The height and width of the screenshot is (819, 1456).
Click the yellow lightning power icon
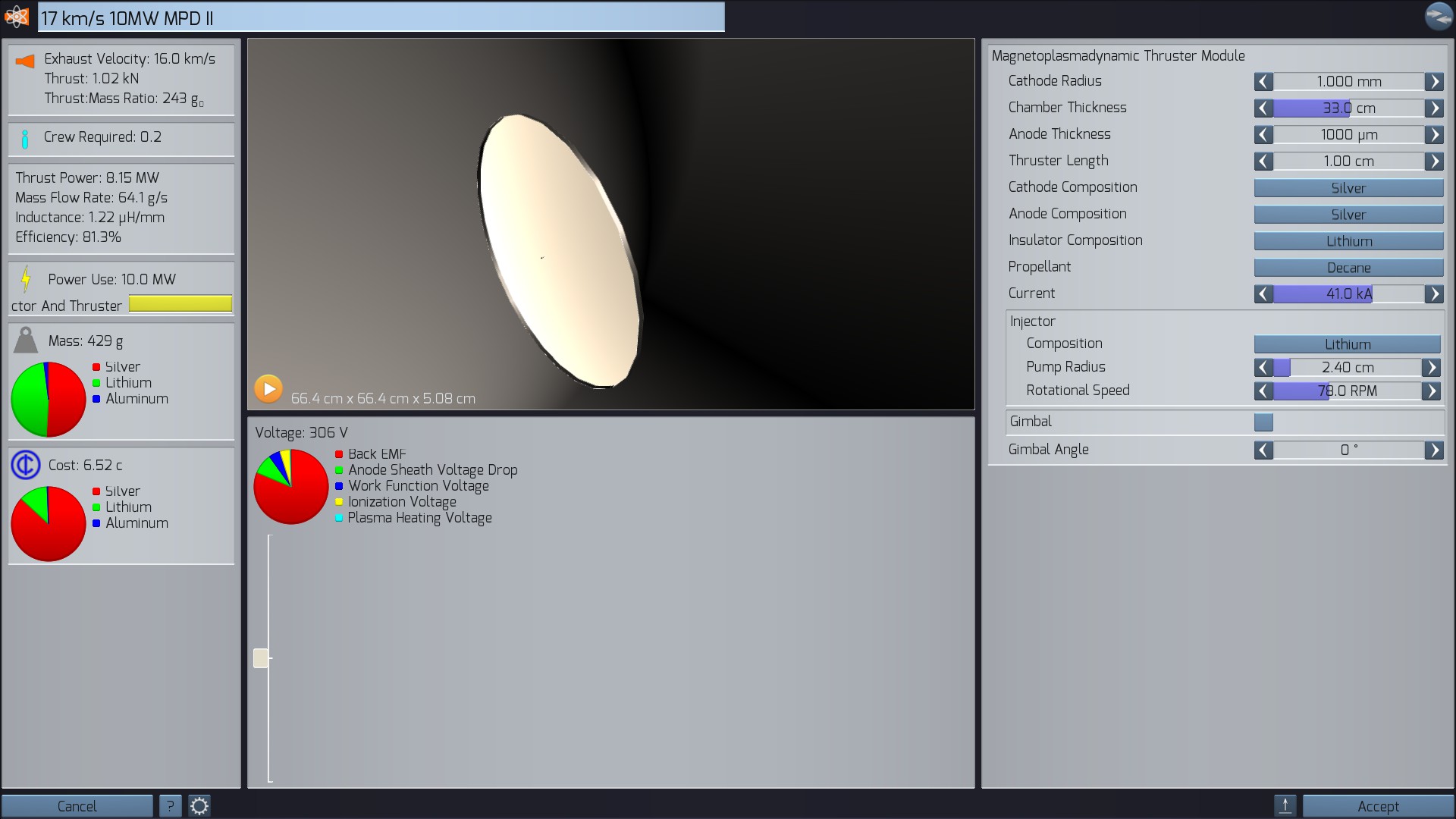[26, 279]
